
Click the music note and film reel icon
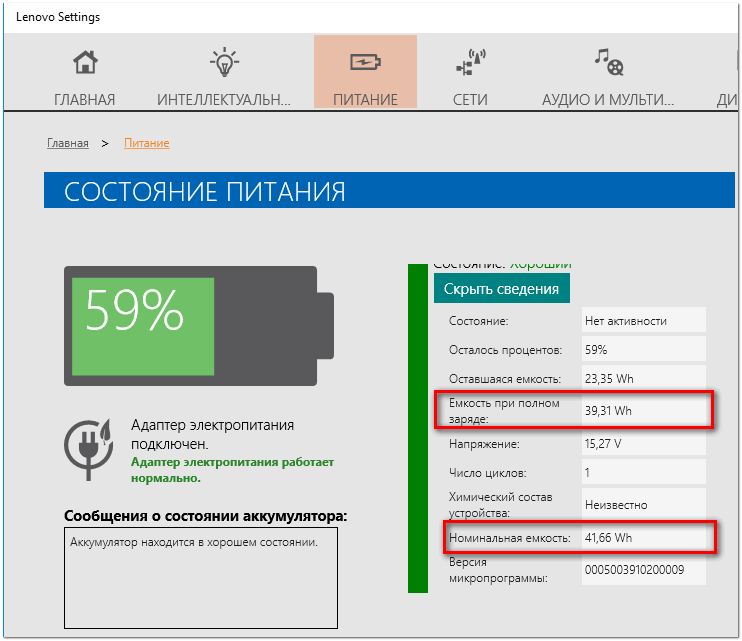pos(608,63)
